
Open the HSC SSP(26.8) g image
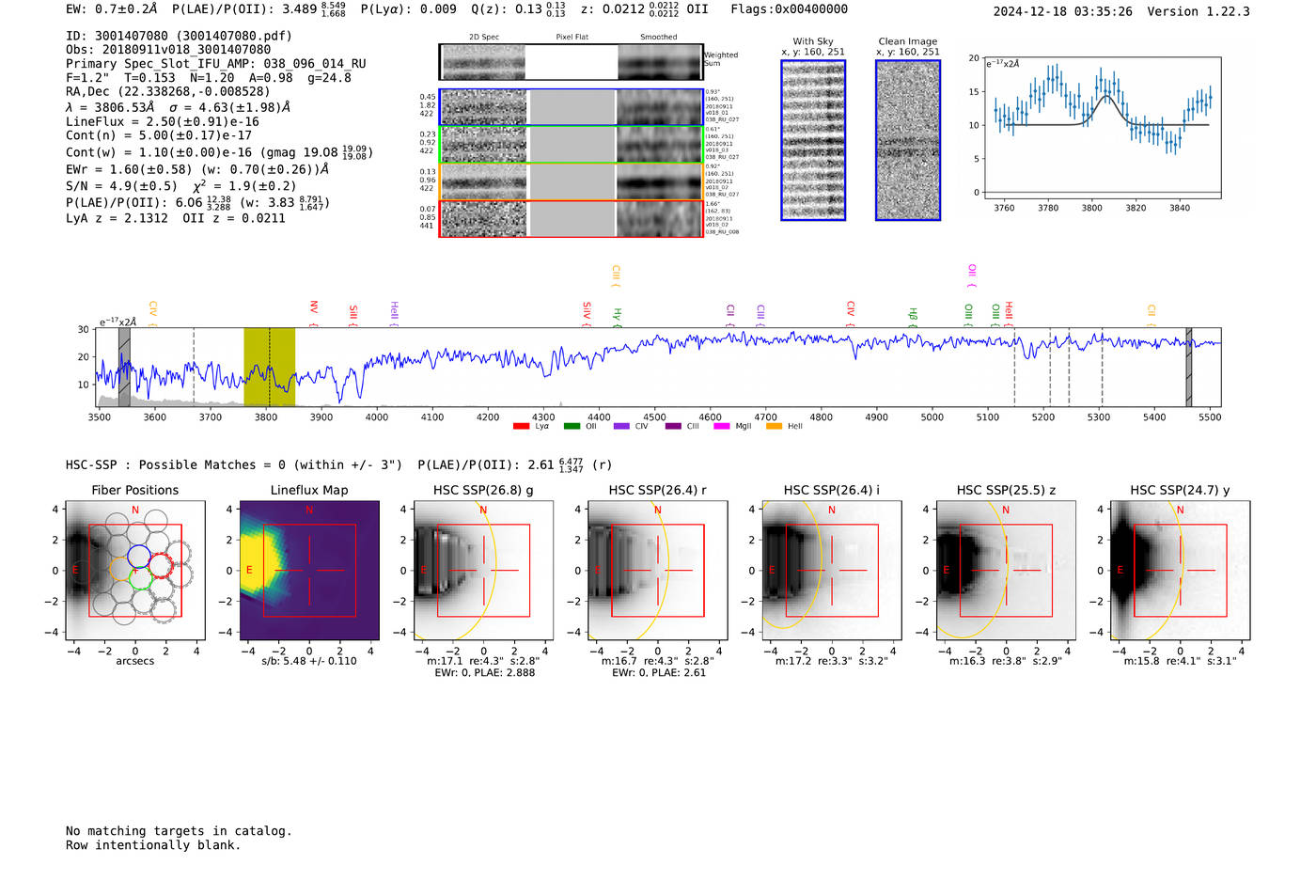point(483,571)
